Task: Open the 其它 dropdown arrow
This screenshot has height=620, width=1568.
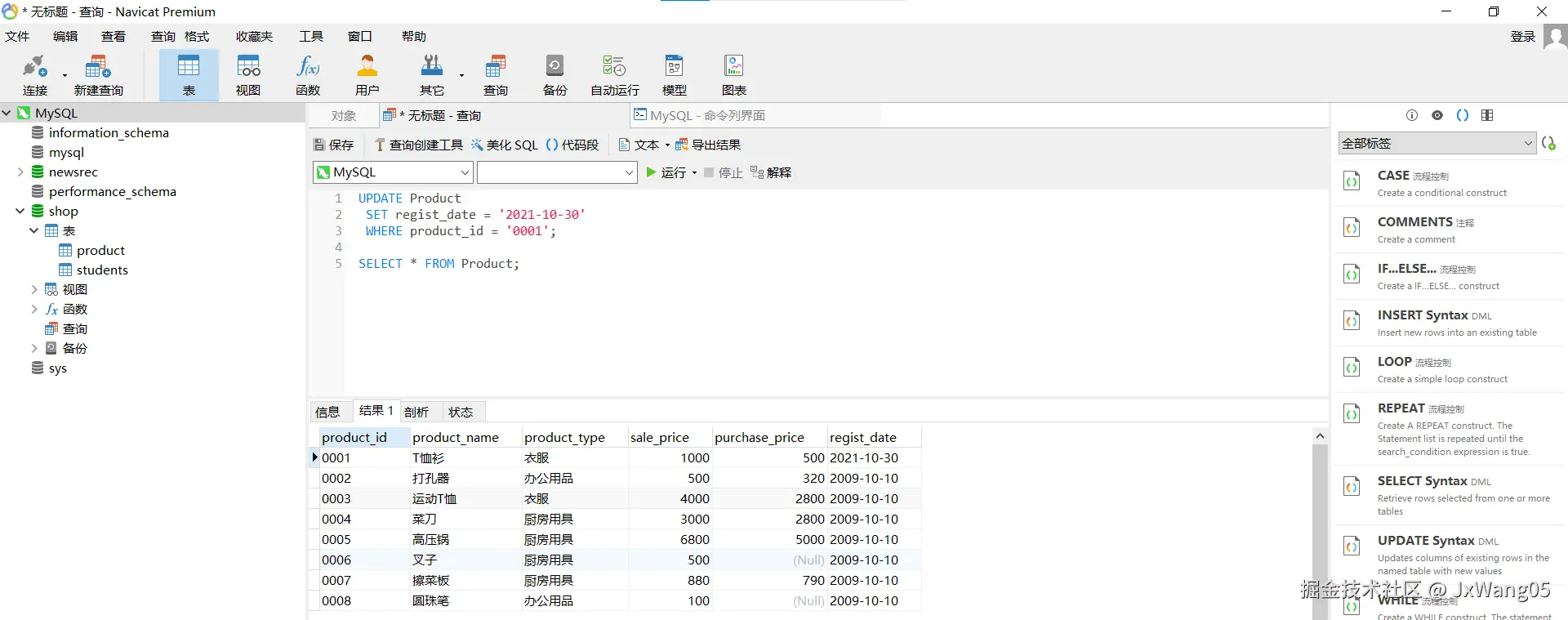Action: point(461,76)
